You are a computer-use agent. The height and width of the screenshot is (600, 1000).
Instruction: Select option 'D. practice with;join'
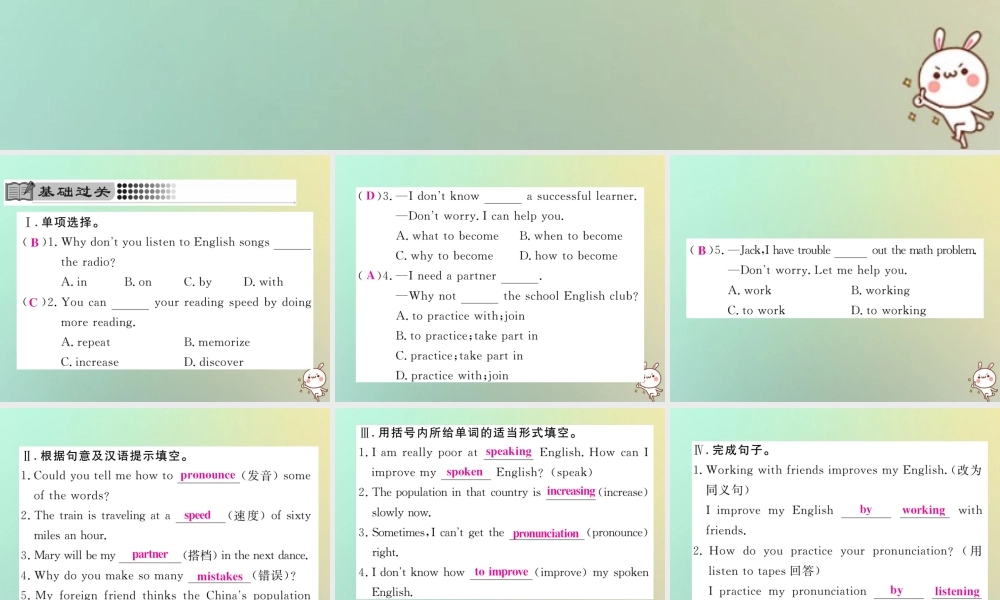click(x=452, y=376)
